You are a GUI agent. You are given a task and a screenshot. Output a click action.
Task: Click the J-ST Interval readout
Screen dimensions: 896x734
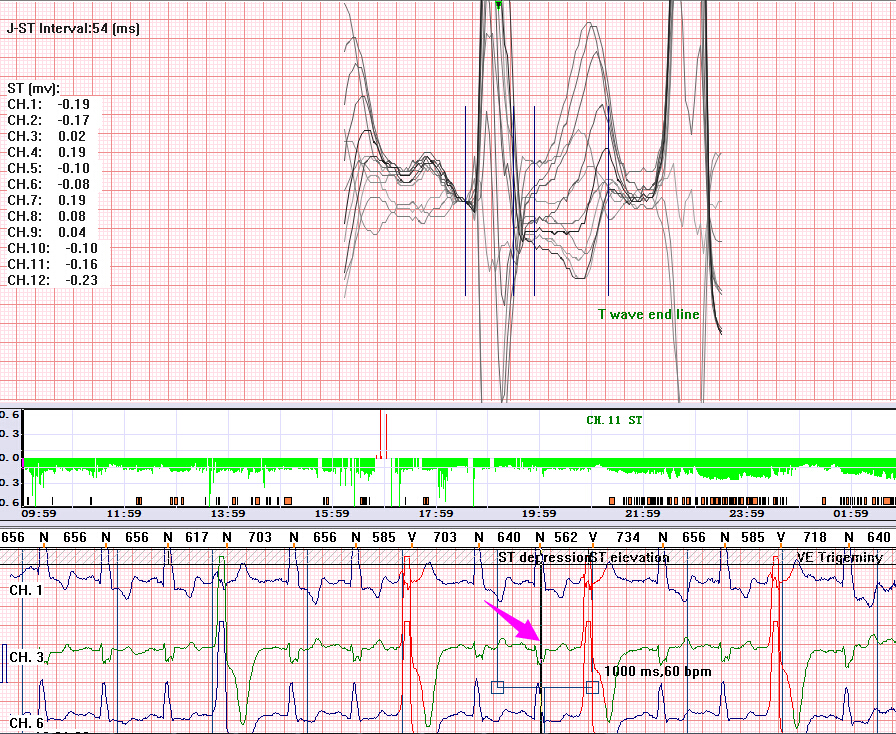click(x=73, y=29)
